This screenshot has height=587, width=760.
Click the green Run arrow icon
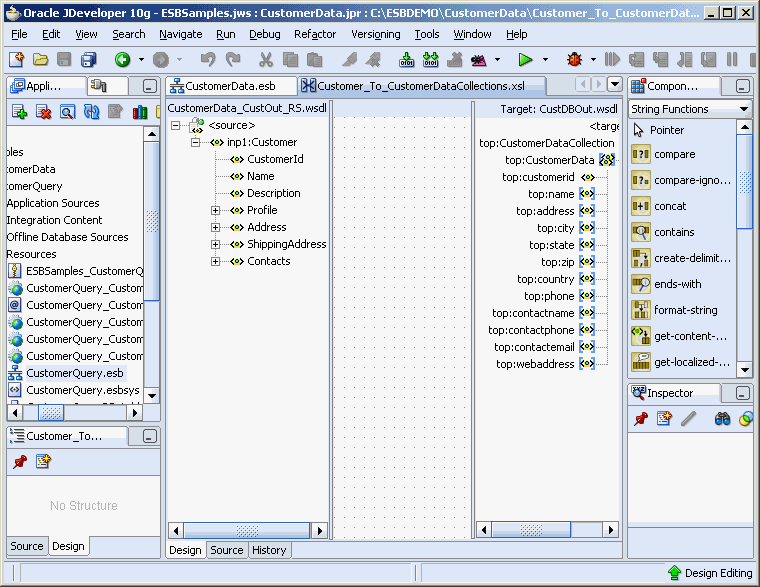point(525,60)
